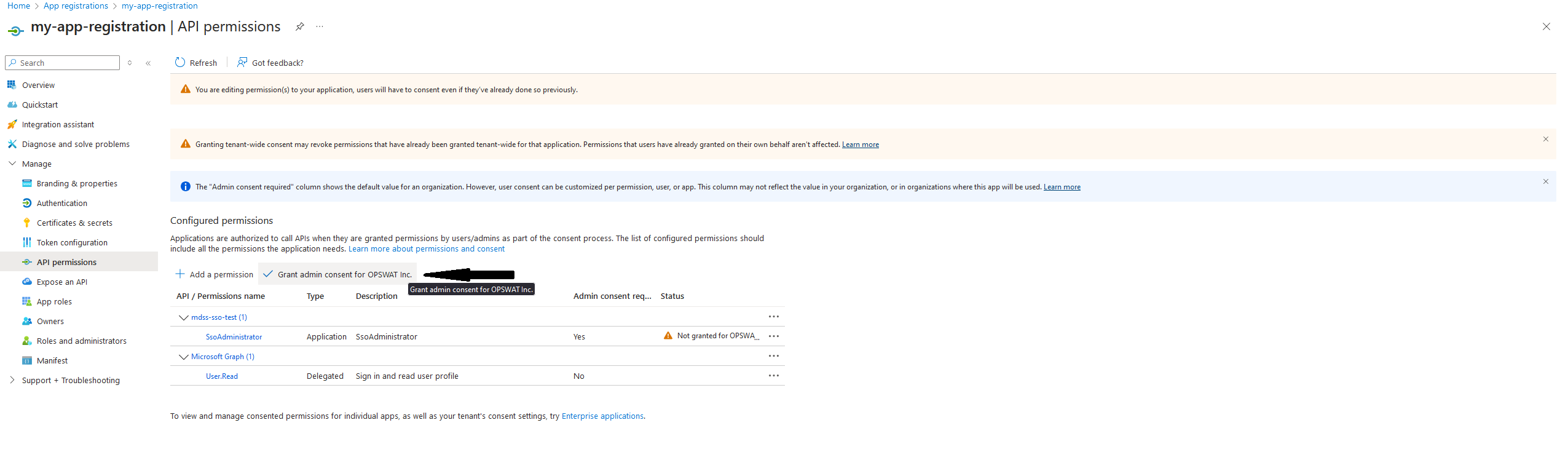The image size is (1568, 460).
Task: Open the Enterprise applications link
Action: coord(602,416)
